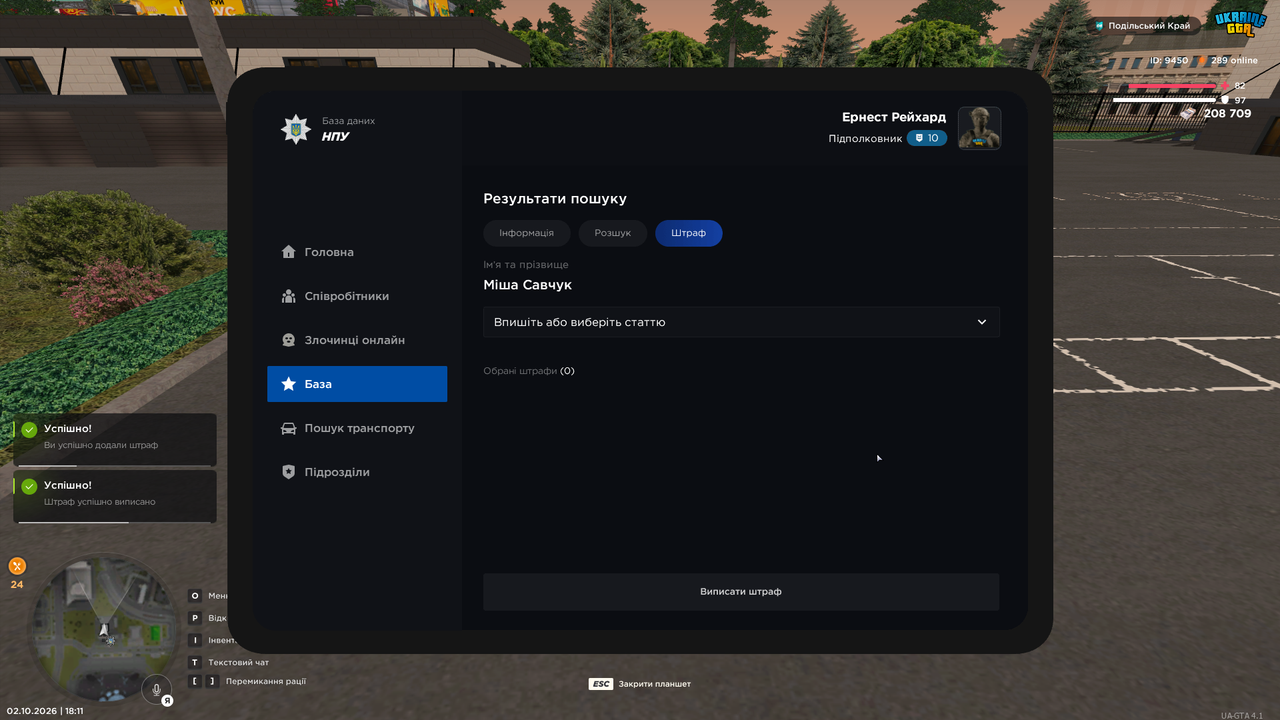Click Закрити планшет label
This screenshot has width=1280, height=720.
coord(655,684)
